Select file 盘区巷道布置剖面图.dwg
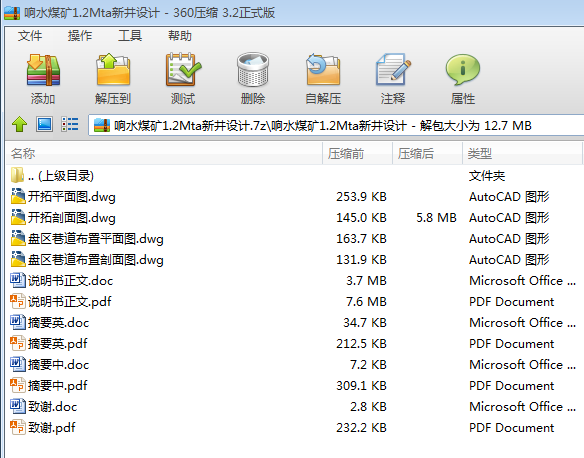Screen dimensions: 584x458 tap(295, 260)
